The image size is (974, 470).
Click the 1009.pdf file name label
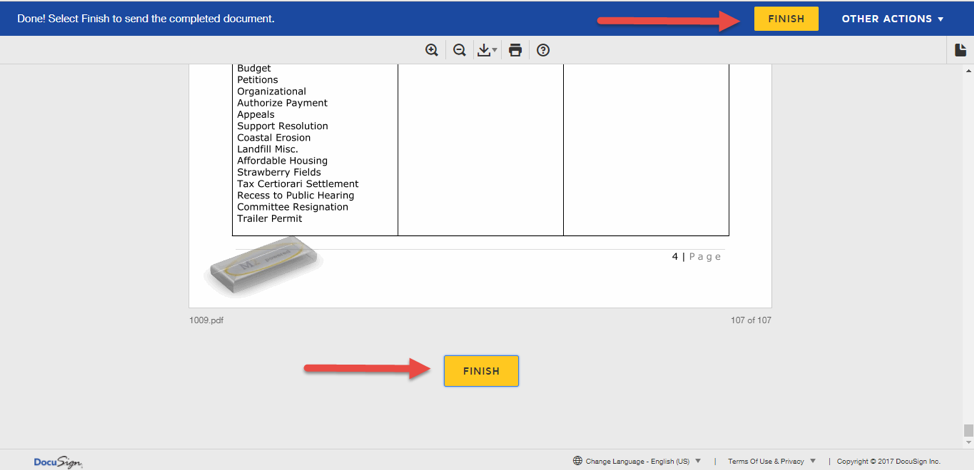pos(206,320)
